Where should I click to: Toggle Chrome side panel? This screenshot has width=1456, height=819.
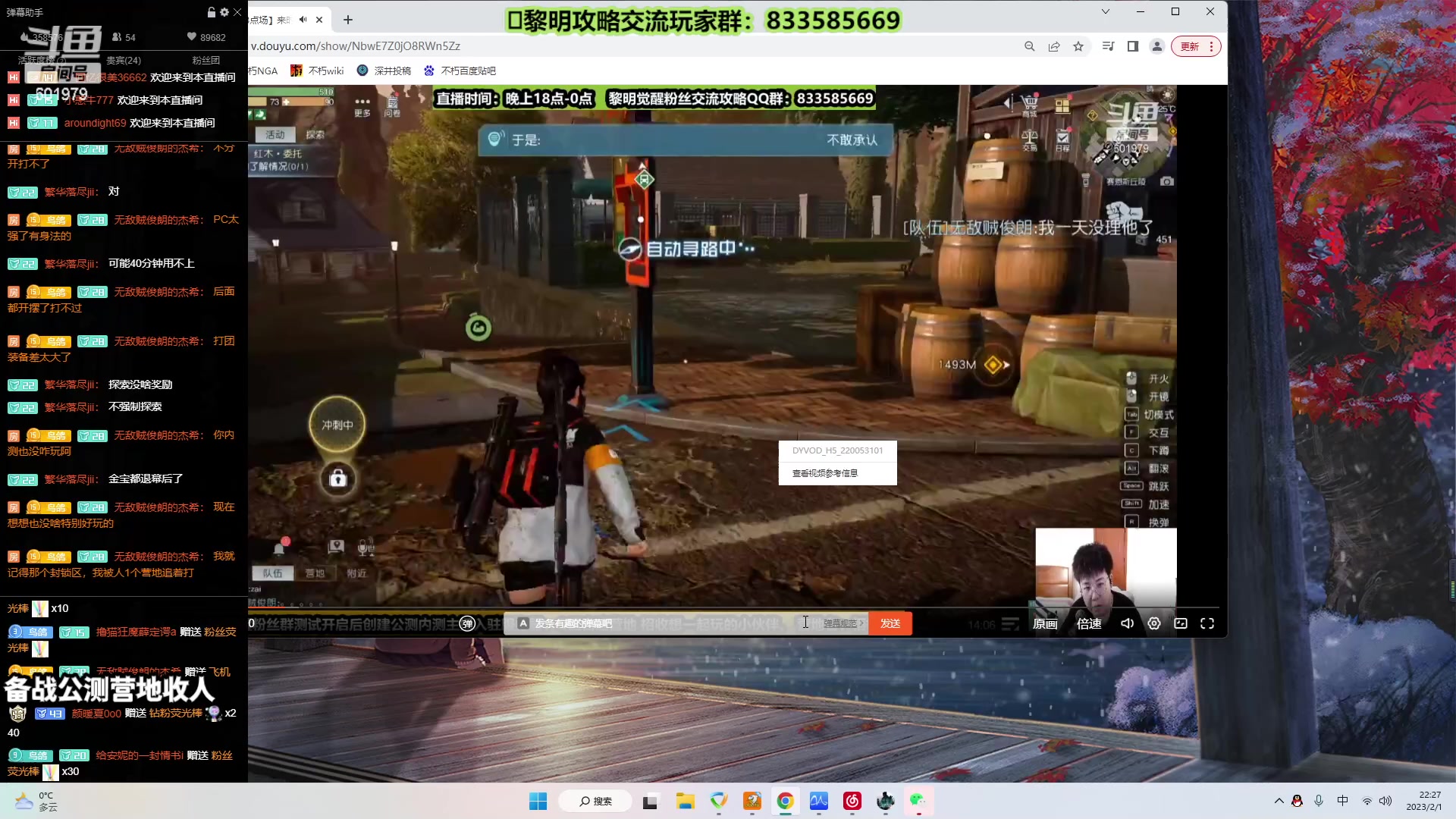click(x=1133, y=46)
